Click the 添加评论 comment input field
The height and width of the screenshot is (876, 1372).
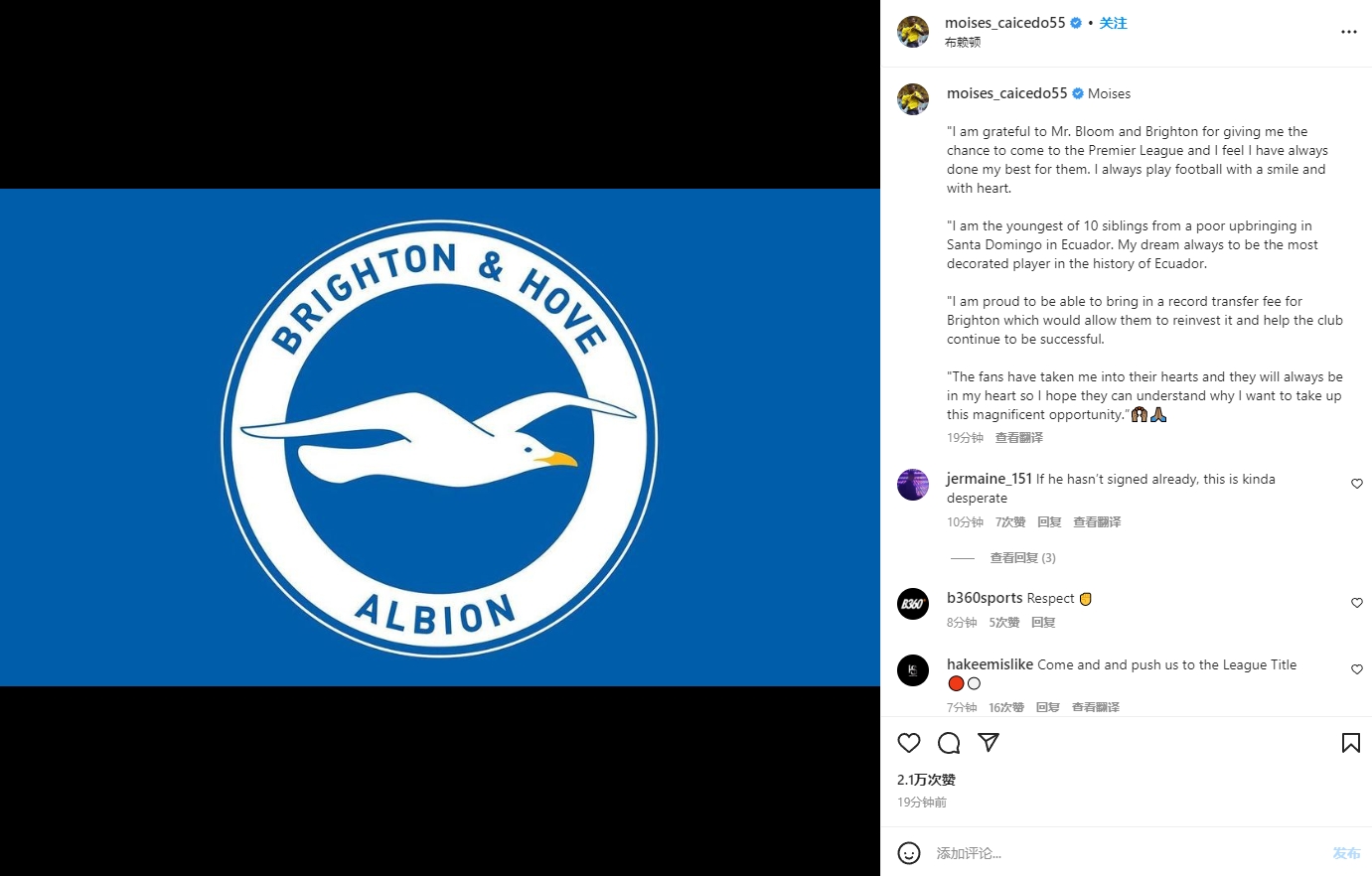click(1128, 853)
